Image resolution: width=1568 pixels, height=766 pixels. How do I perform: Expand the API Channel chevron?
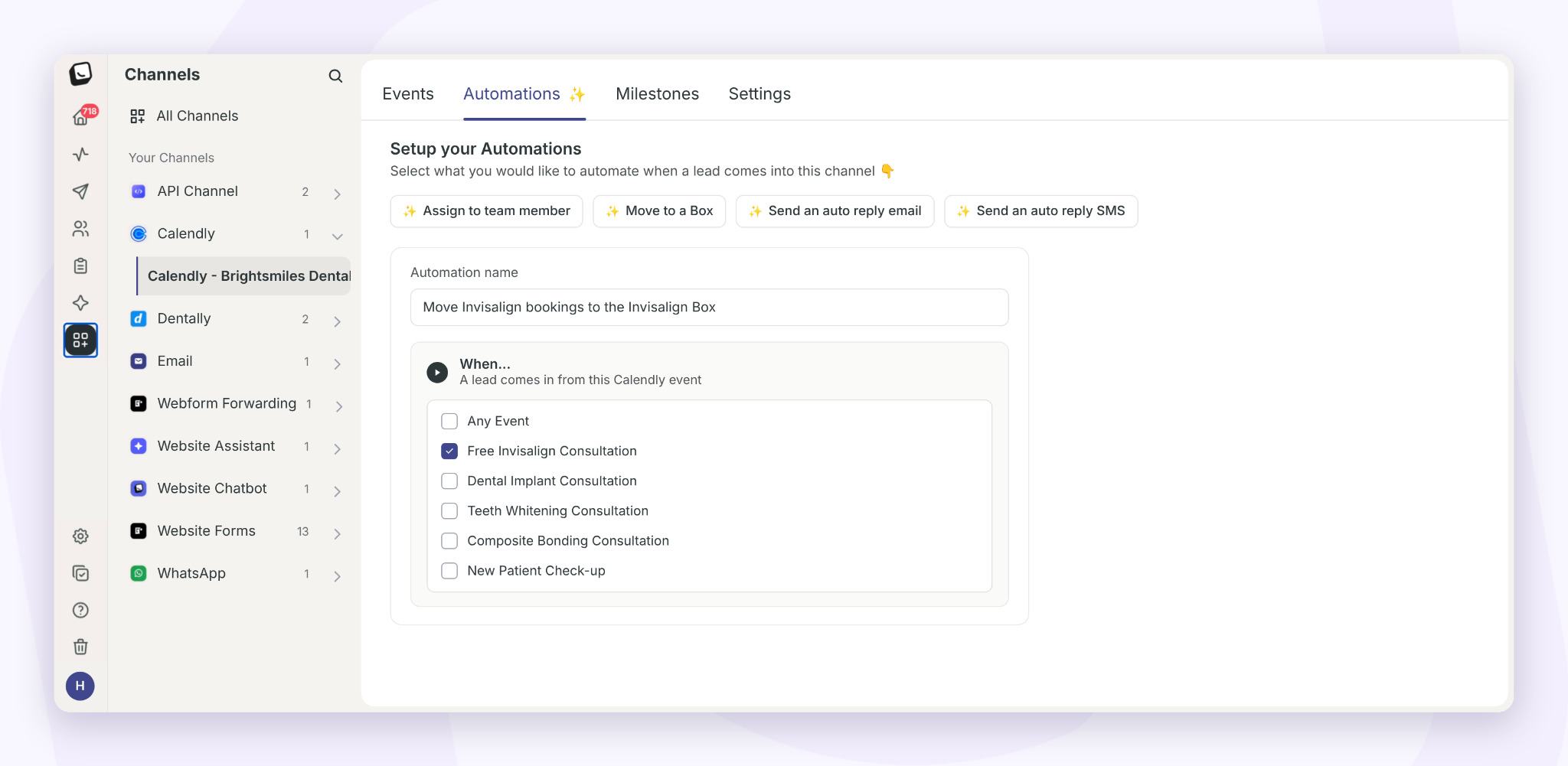pyautogui.click(x=338, y=194)
